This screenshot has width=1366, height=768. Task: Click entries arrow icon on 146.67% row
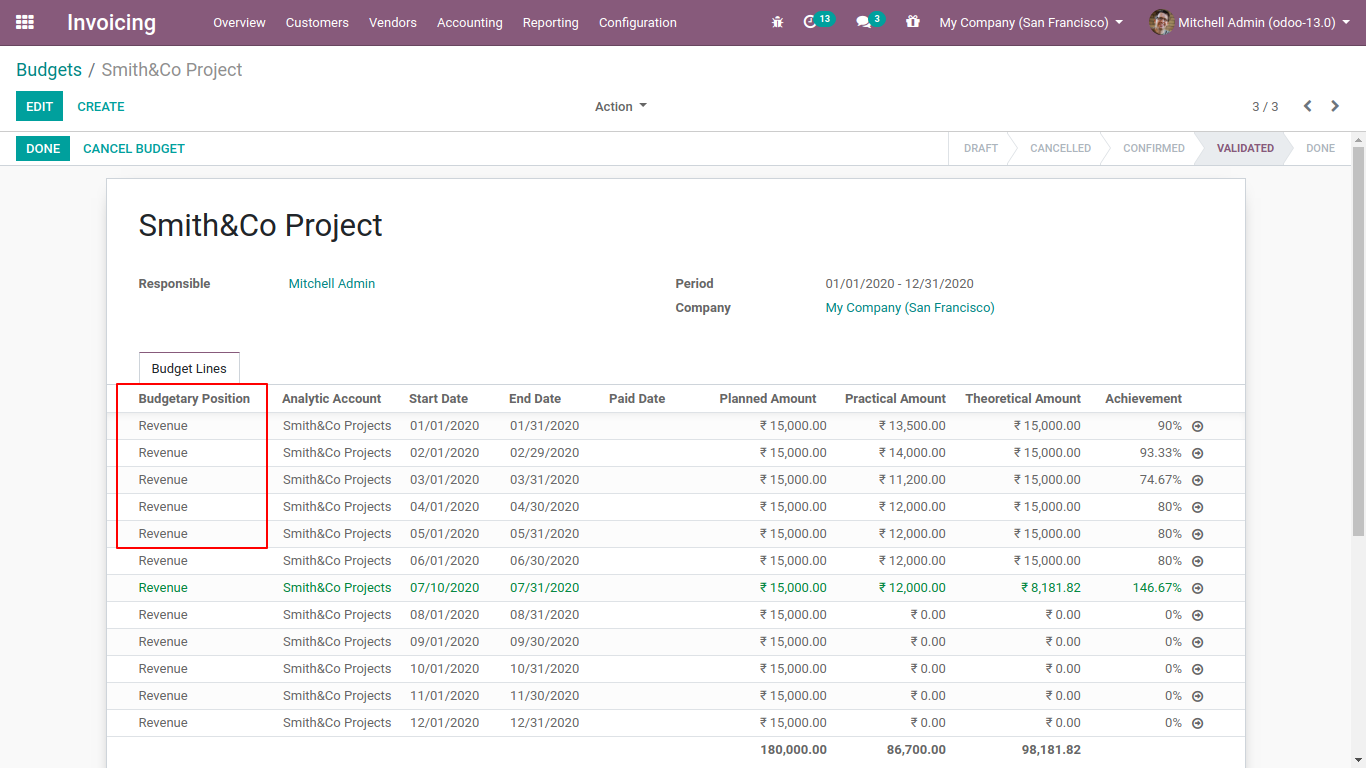point(1197,588)
